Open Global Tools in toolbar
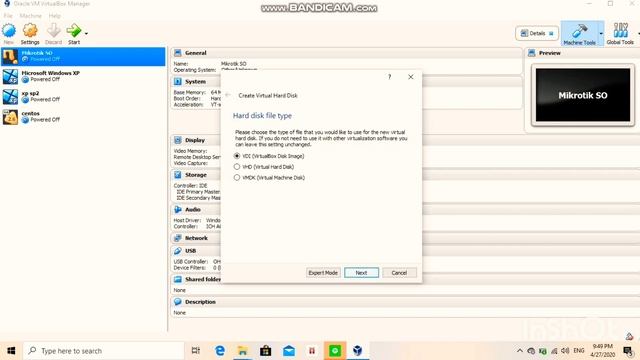Image resolution: width=640 pixels, height=360 pixels. click(x=620, y=33)
